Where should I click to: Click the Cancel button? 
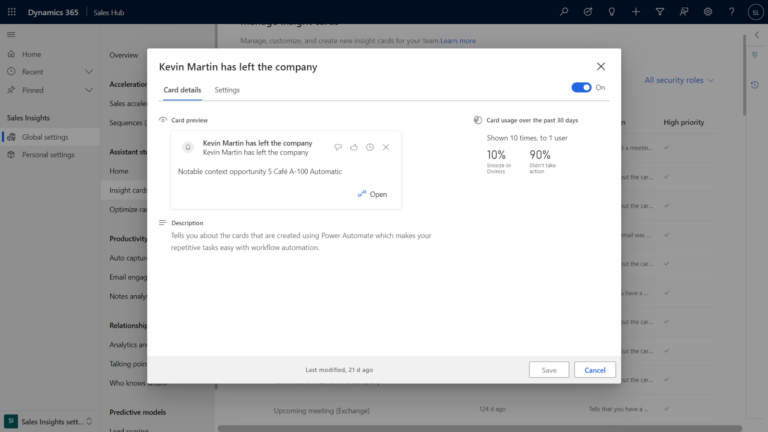click(x=595, y=370)
